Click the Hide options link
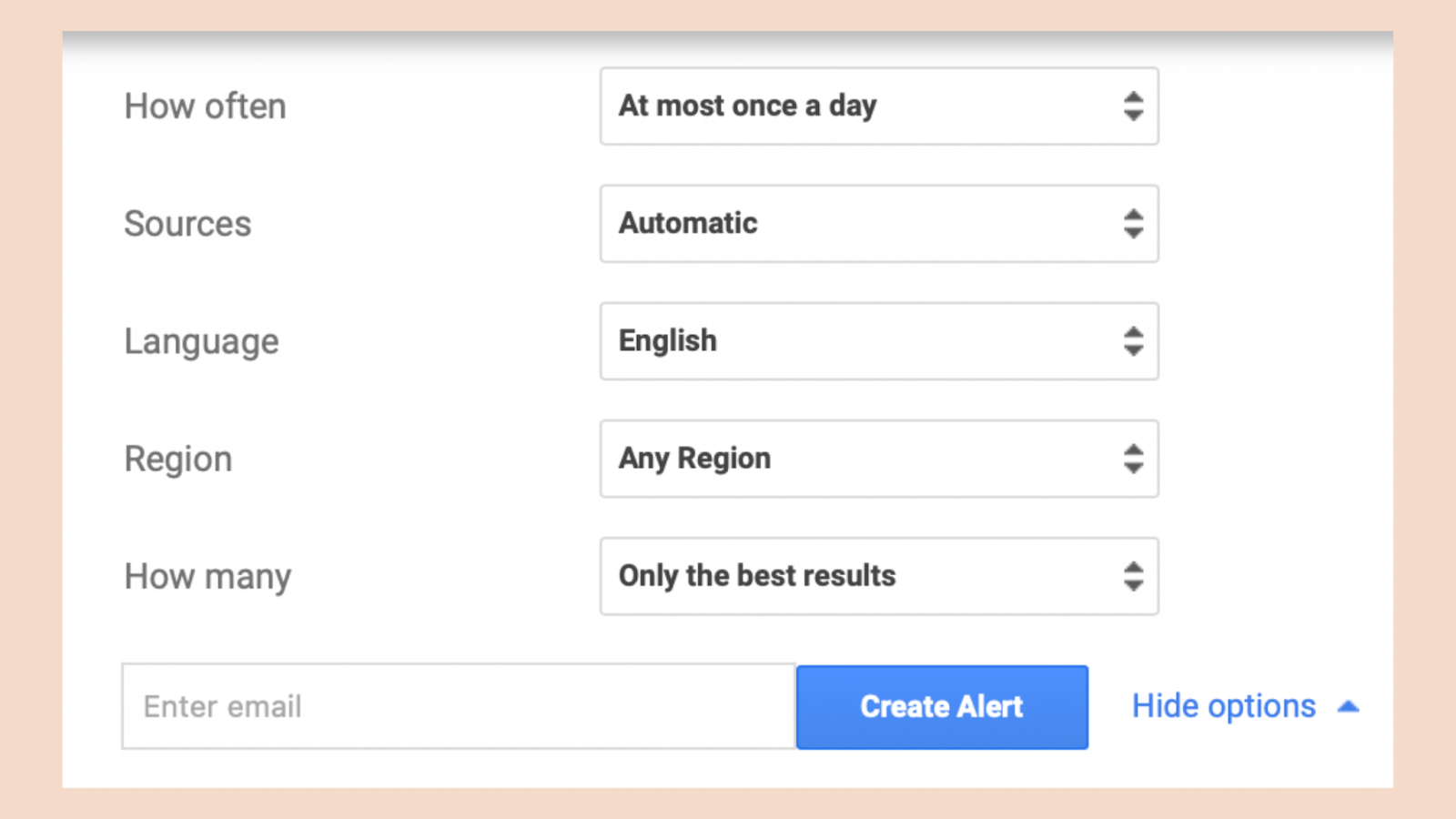The image size is (1456, 819). pyautogui.click(x=1223, y=707)
